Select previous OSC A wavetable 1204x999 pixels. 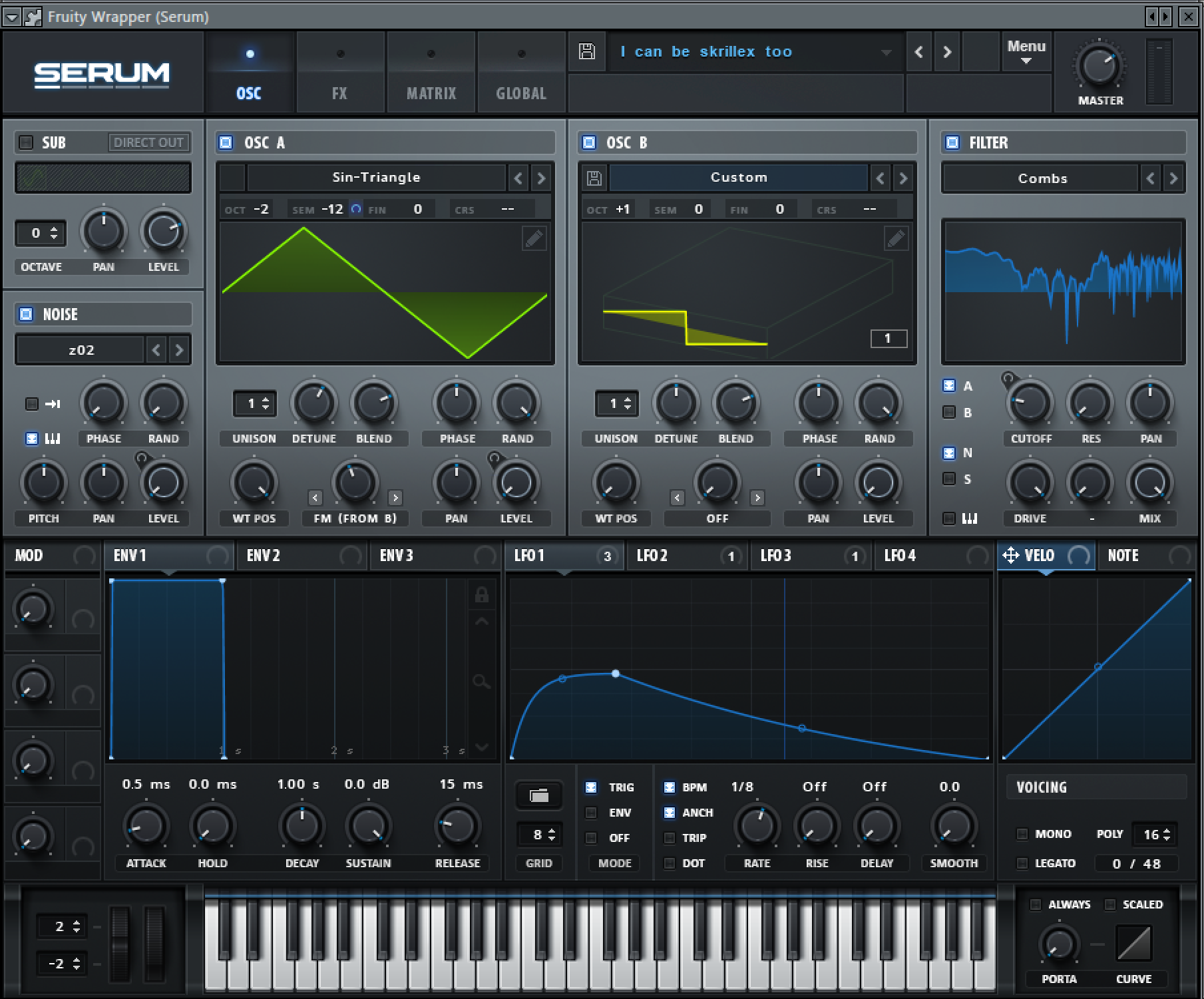click(518, 178)
